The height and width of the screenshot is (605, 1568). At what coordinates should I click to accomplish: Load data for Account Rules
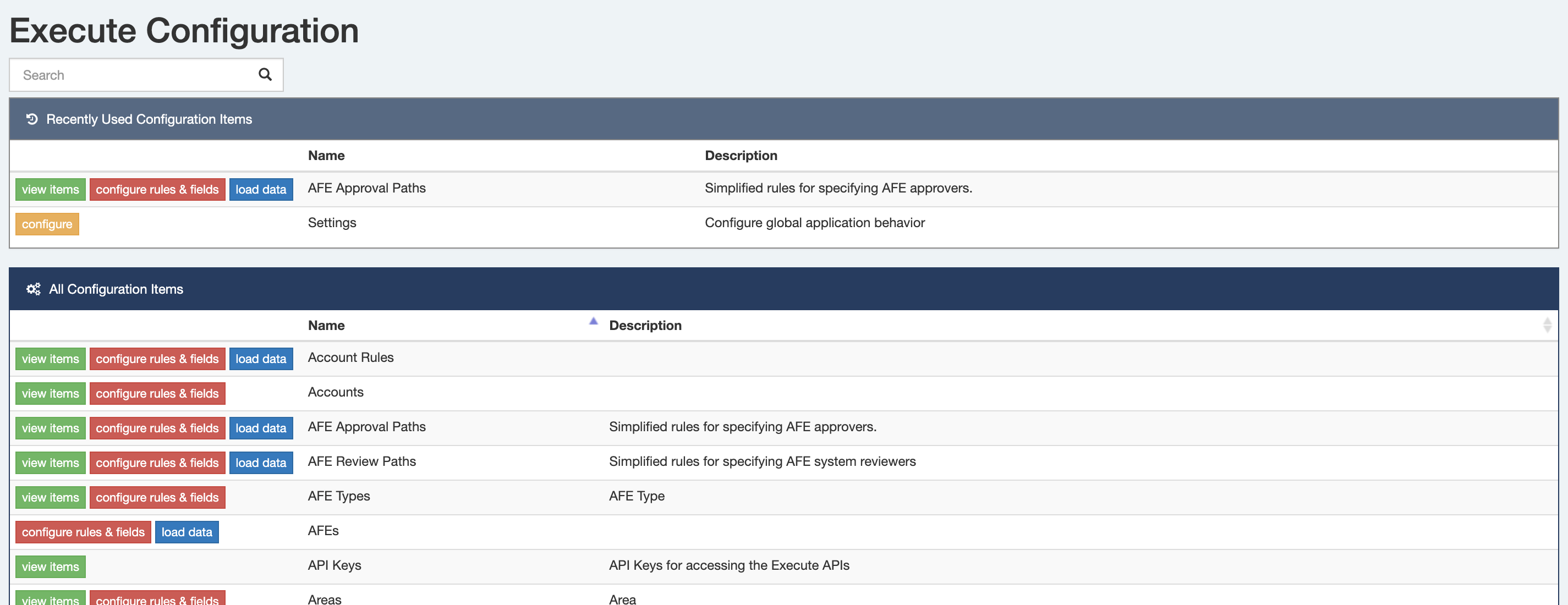(261, 359)
